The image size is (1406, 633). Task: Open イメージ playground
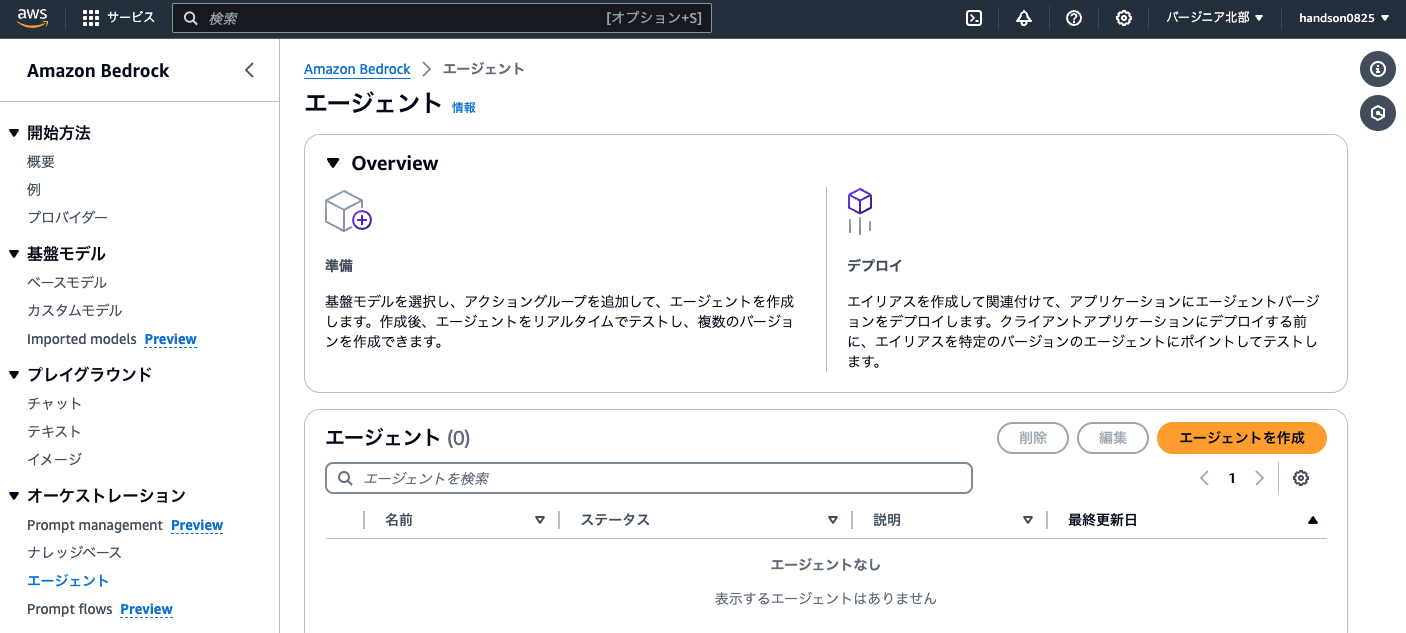54,459
